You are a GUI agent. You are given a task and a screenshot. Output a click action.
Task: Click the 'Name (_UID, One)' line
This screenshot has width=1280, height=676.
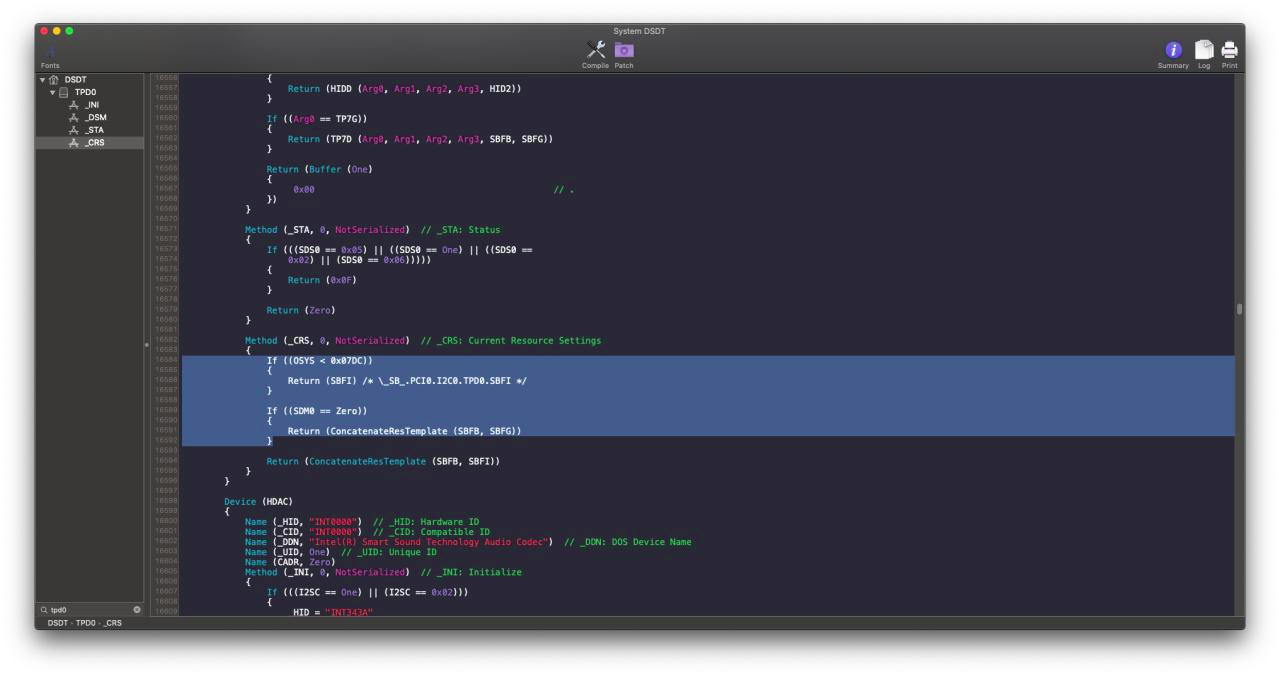point(340,552)
